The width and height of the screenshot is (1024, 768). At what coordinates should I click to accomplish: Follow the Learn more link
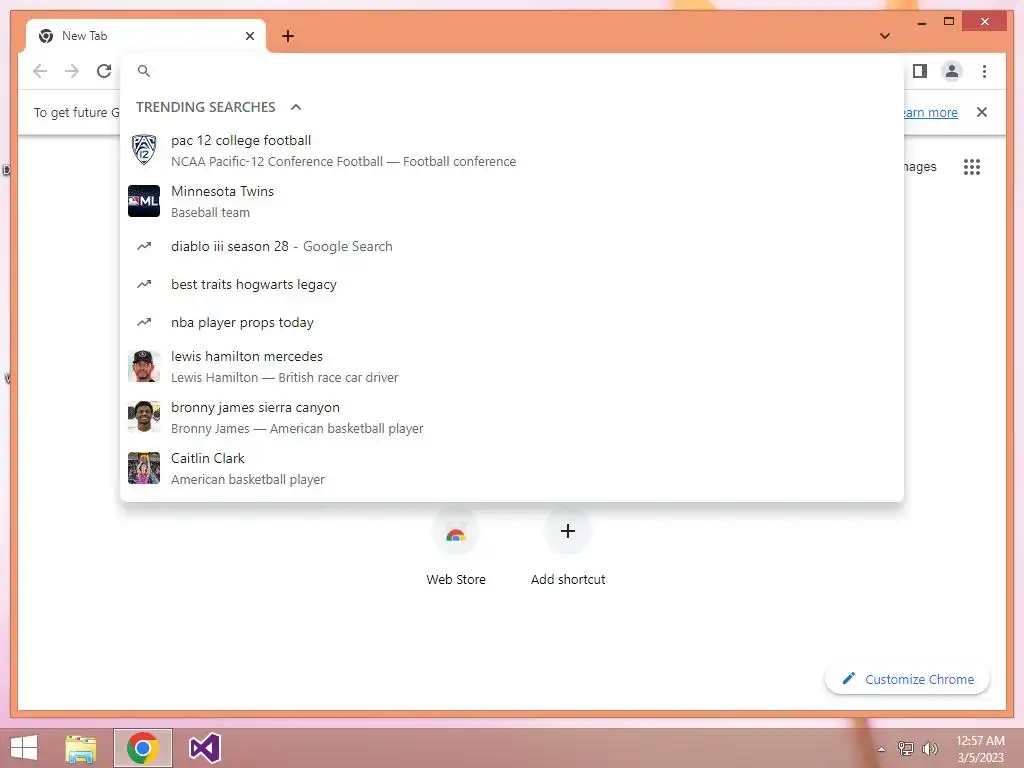931,112
